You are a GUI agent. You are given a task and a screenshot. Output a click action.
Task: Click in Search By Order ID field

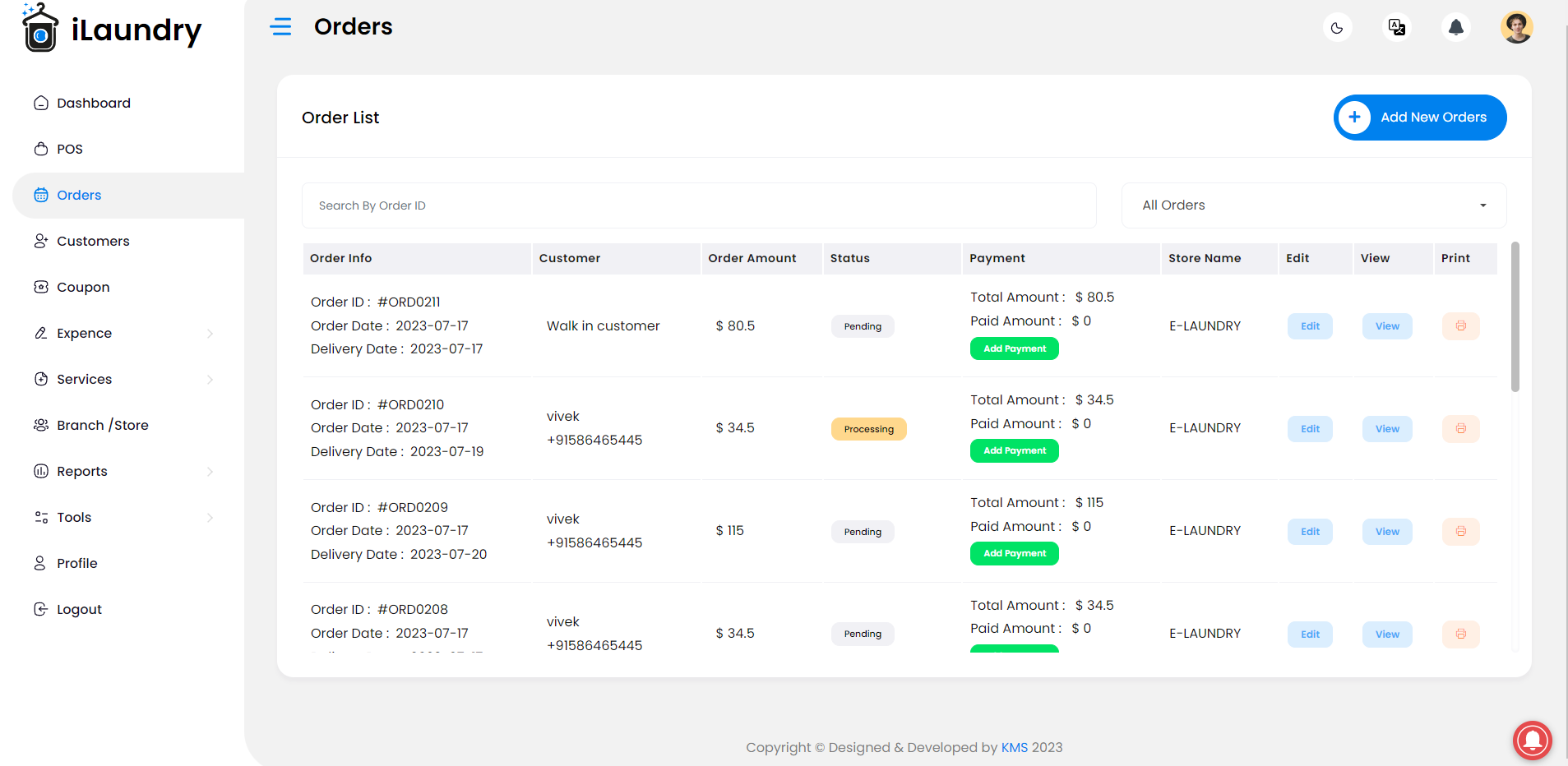tap(699, 205)
